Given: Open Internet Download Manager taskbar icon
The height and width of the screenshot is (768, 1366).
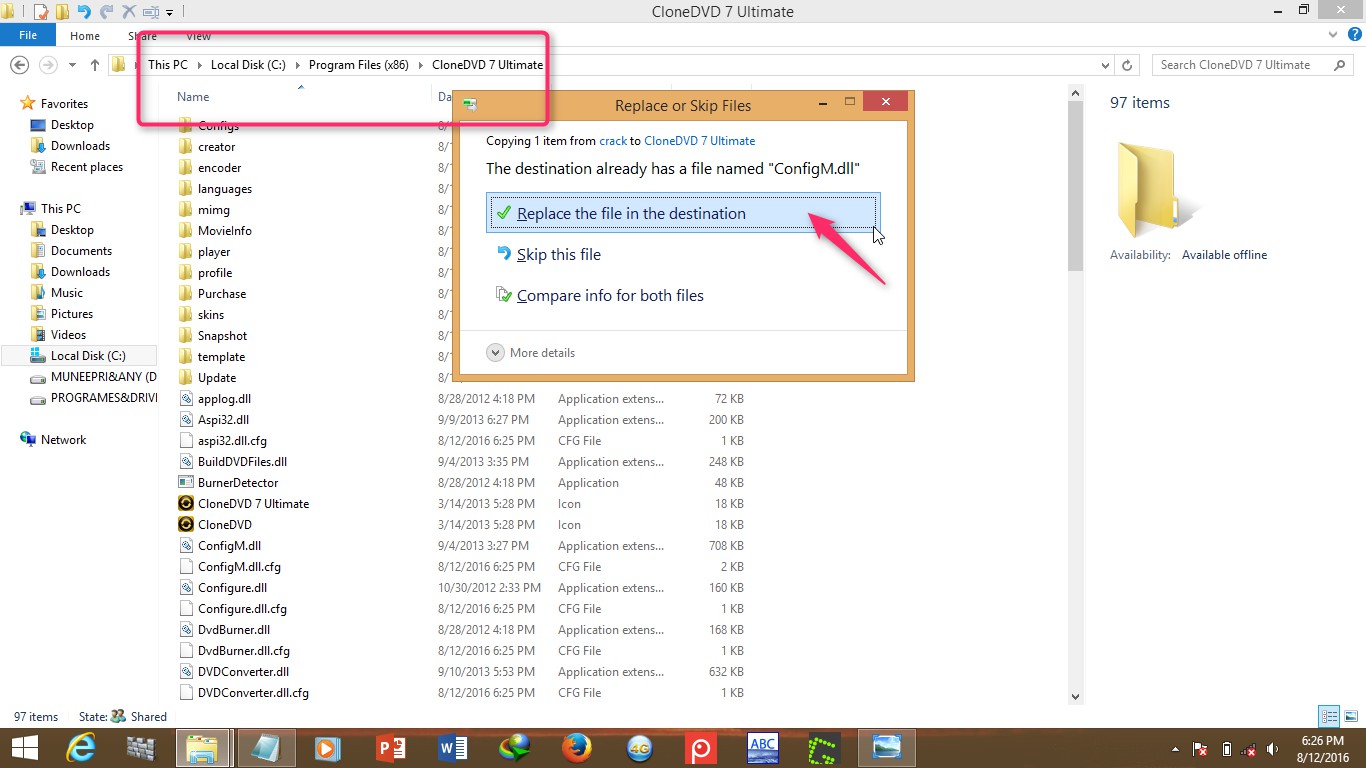Looking at the screenshot, I should [515, 747].
